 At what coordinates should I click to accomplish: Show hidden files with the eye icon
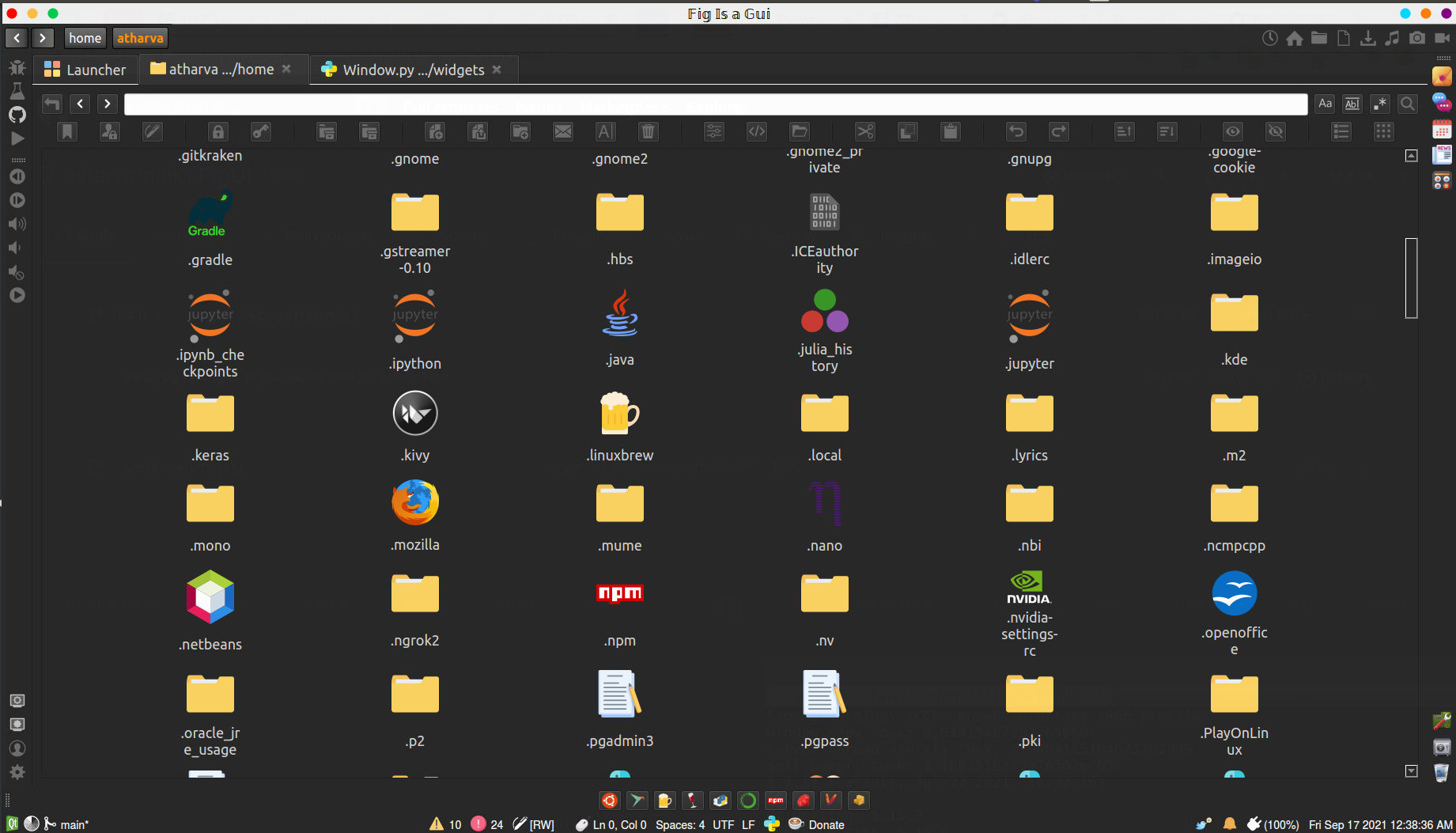1233,131
